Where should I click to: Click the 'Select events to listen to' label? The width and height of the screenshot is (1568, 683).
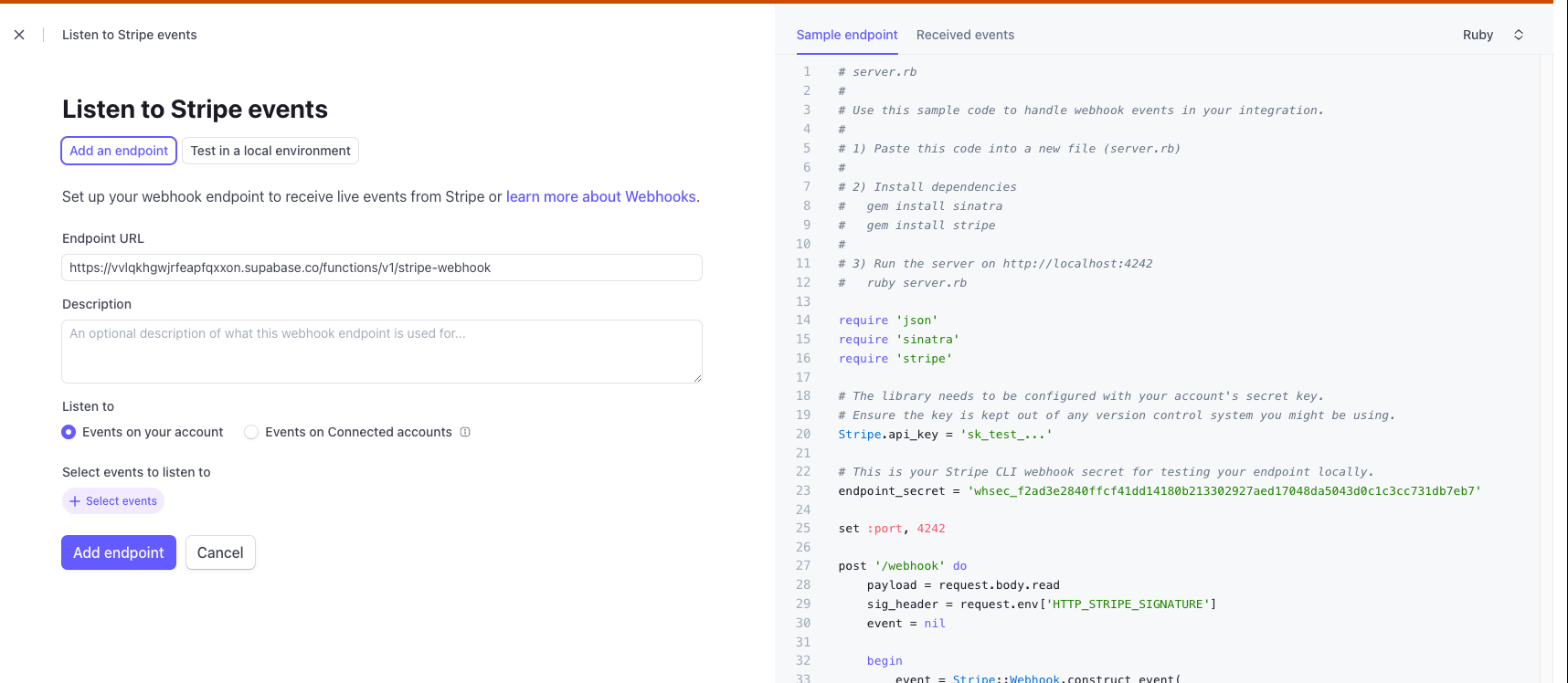click(136, 472)
